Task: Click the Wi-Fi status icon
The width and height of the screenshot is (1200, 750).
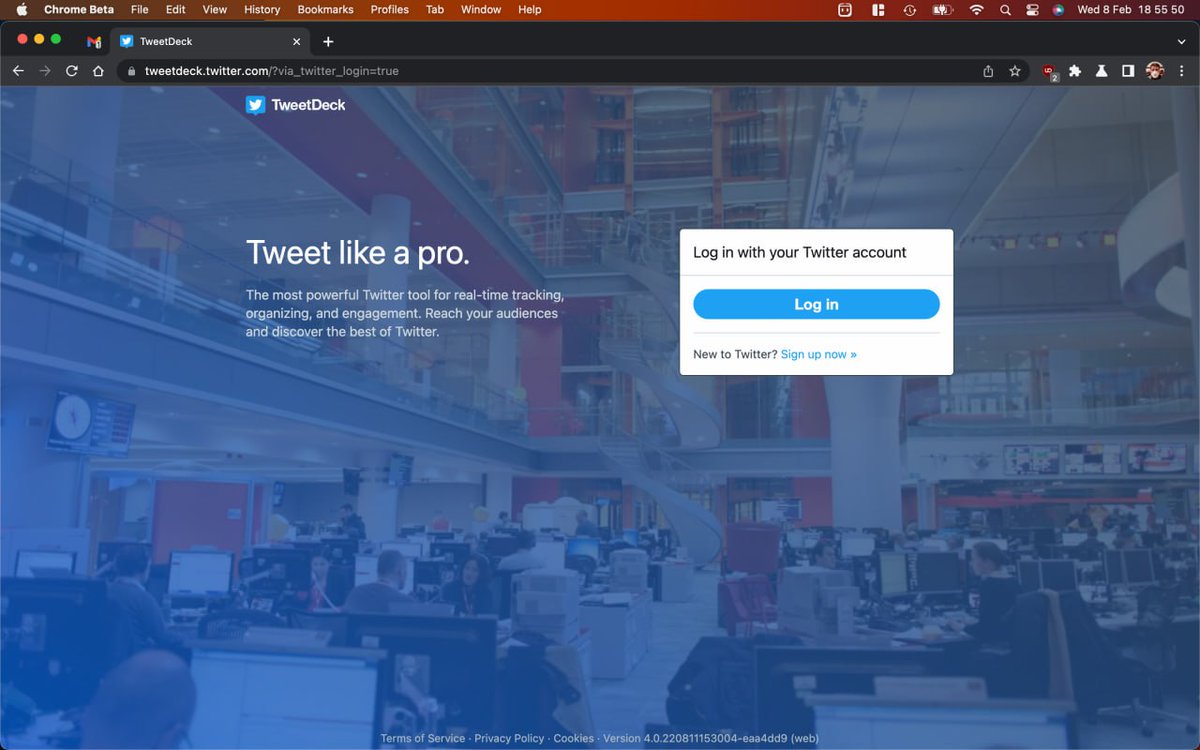Action: pyautogui.click(x=976, y=10)
